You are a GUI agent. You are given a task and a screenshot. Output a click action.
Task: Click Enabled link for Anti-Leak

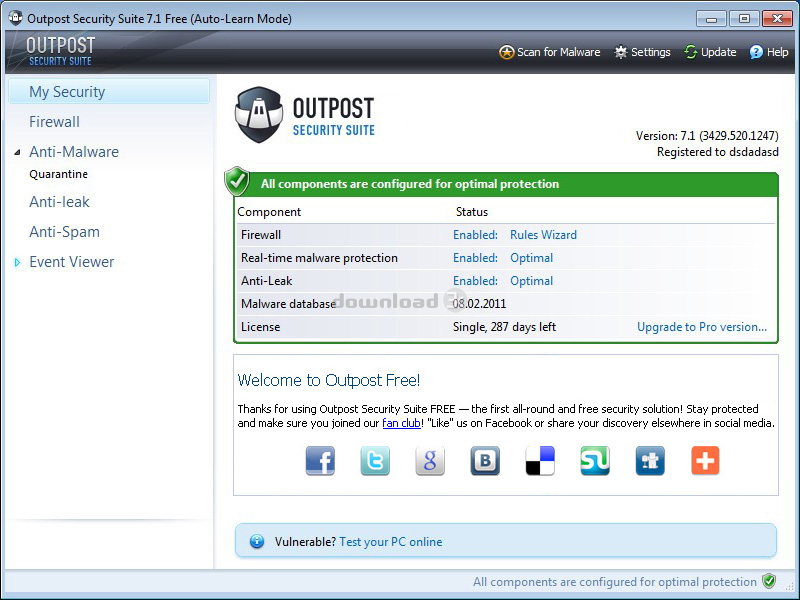pyautogui.click(x=476, y=281)
